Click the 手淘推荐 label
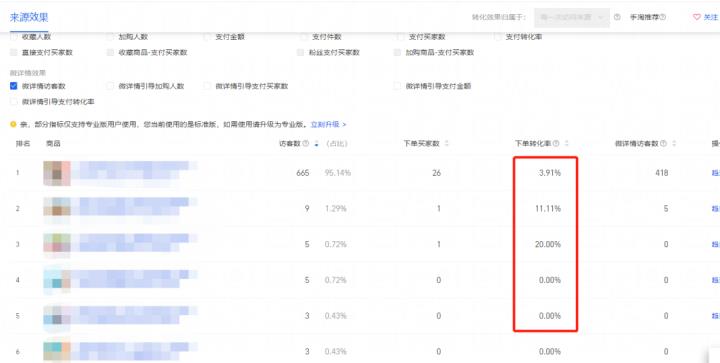Image resolution: width=720 pixels, height=363 pixels. (644, 17)
